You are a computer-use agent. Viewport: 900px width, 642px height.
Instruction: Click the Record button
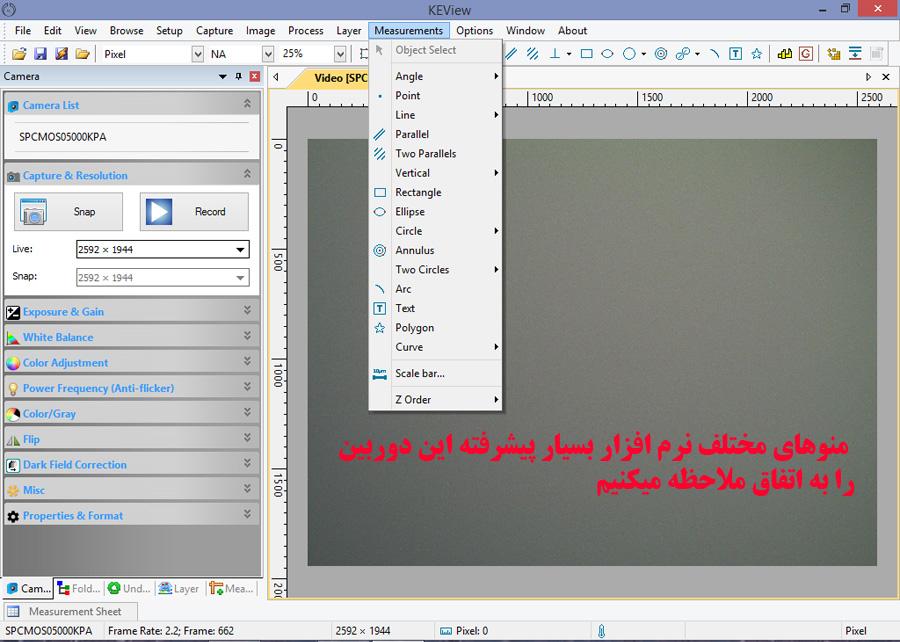(x=195, y=212)
